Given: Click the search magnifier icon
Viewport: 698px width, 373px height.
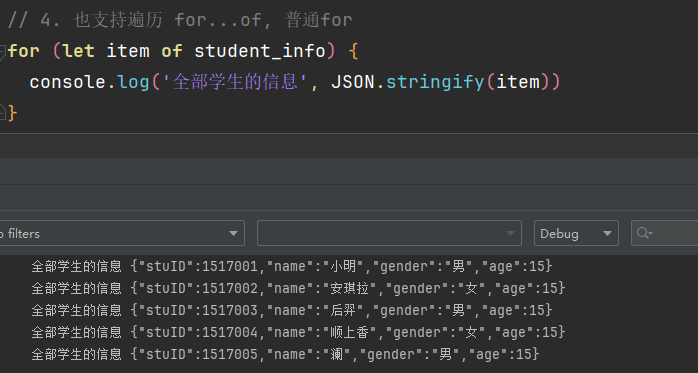Looking at the screenshot, I should tap(644, 233).
